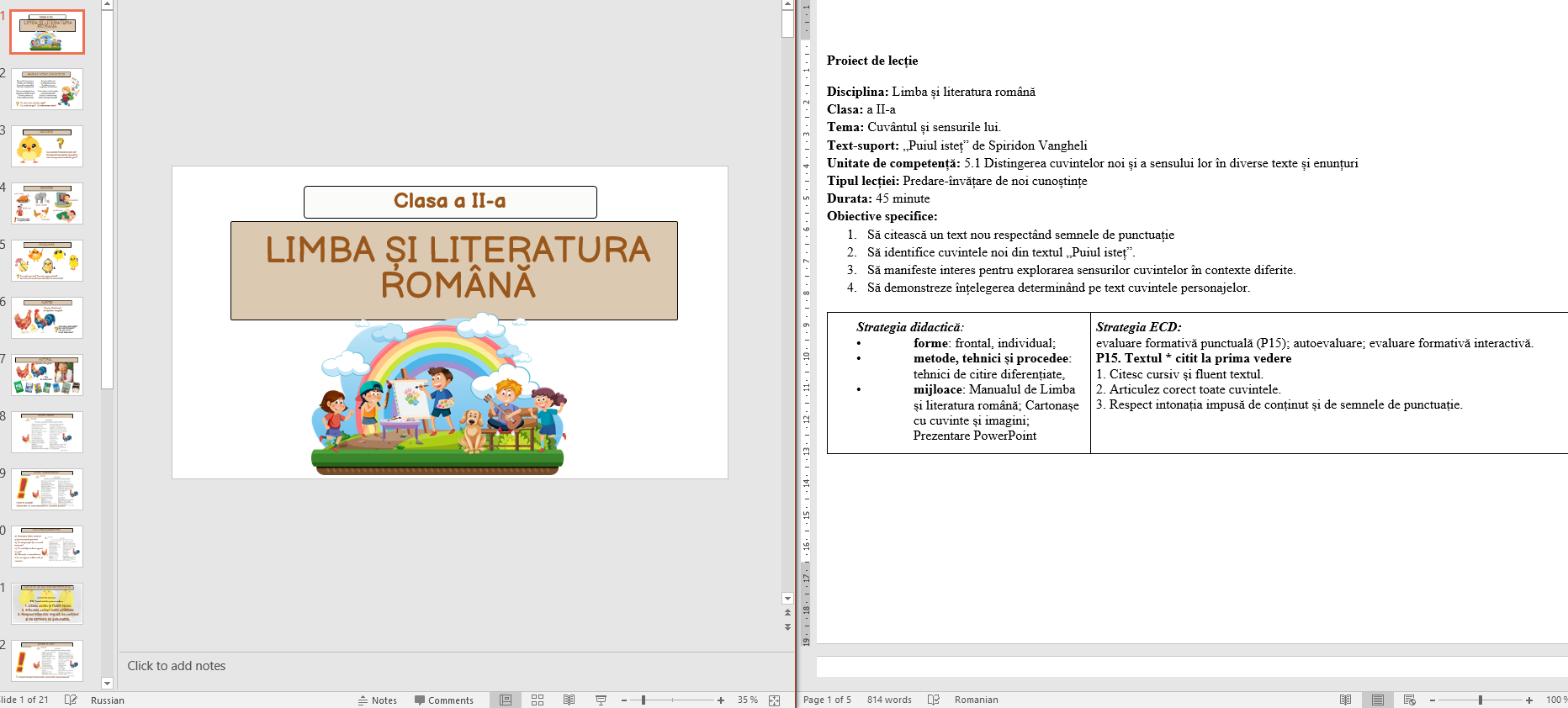Fit slide to current window
The height and width of the screenshot is (708, 1568).
click(x=774, y=700)
